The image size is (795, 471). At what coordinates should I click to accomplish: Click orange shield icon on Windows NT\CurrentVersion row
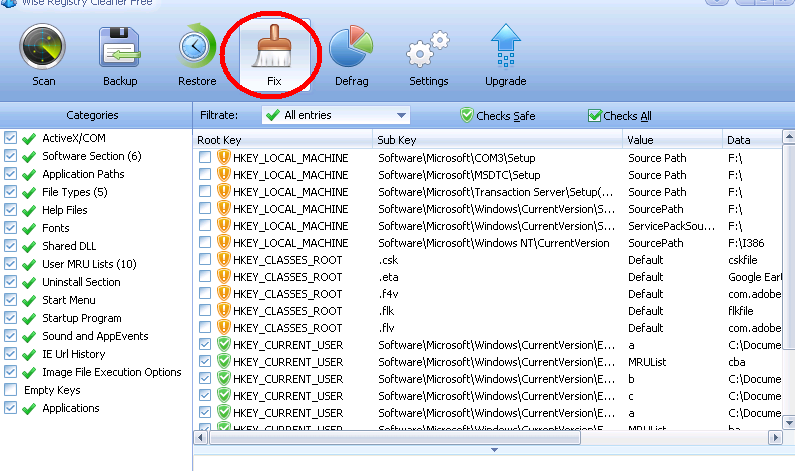pyautogui.click(x=224, y=242)
